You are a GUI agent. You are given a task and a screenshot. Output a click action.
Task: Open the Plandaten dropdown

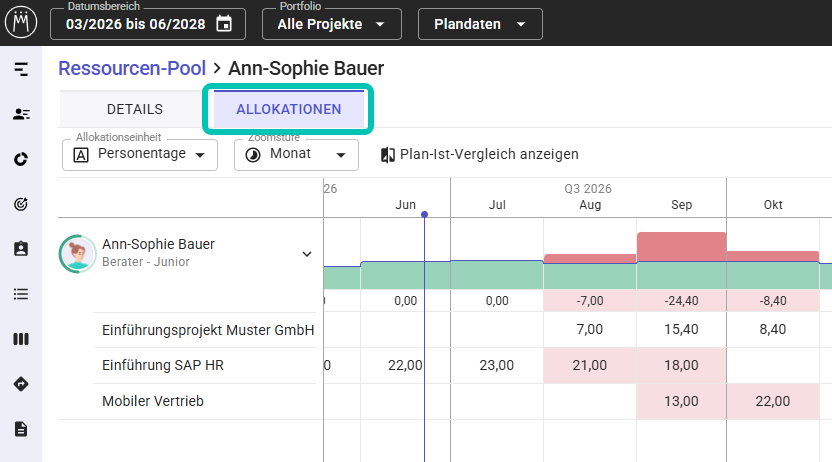coord(480,24)
